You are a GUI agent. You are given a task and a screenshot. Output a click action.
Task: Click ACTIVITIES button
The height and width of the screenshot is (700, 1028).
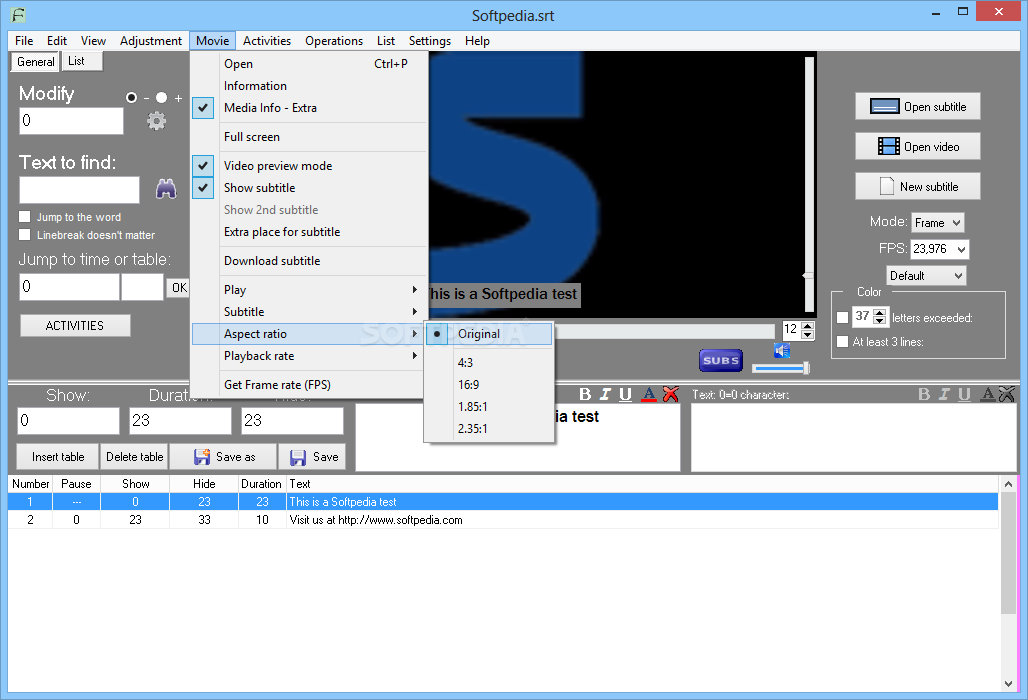click(75, 326)
